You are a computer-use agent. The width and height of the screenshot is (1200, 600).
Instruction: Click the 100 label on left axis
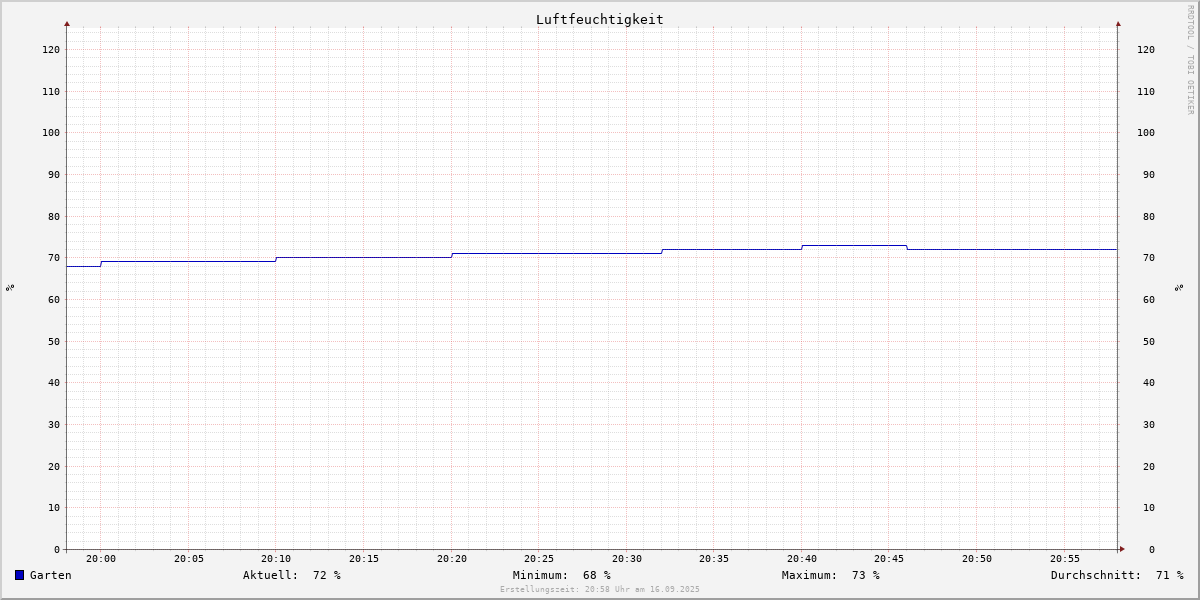pos(50,133)
